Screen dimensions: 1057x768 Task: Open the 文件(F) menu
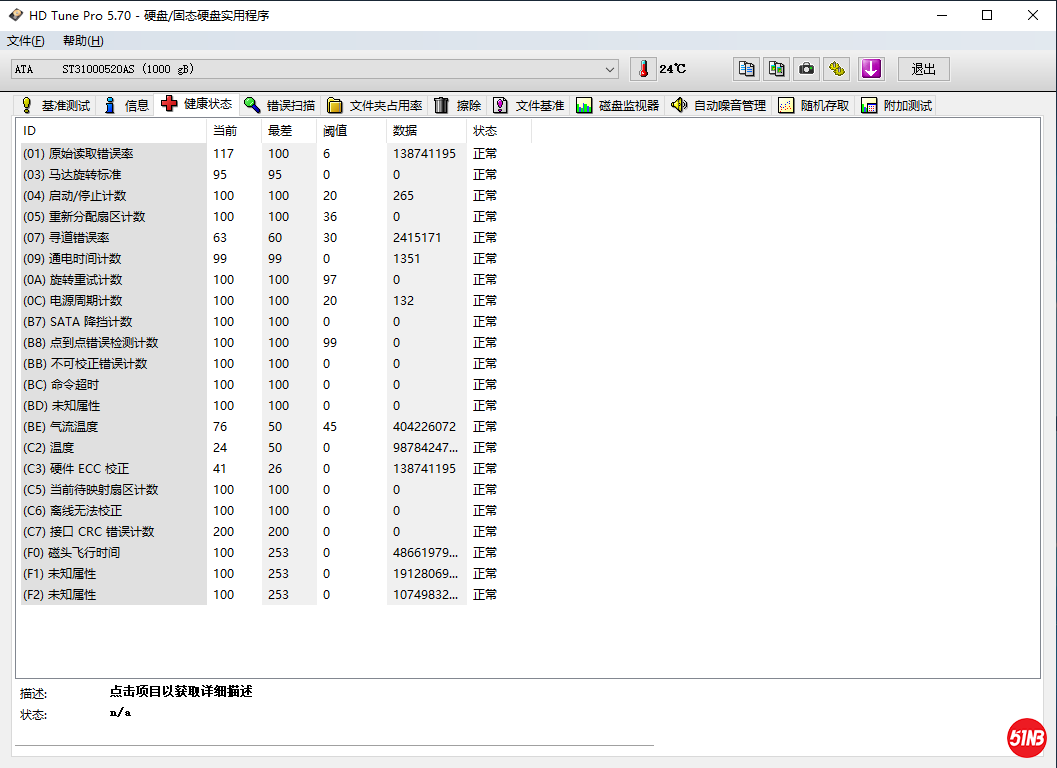(x=26, y=41)
